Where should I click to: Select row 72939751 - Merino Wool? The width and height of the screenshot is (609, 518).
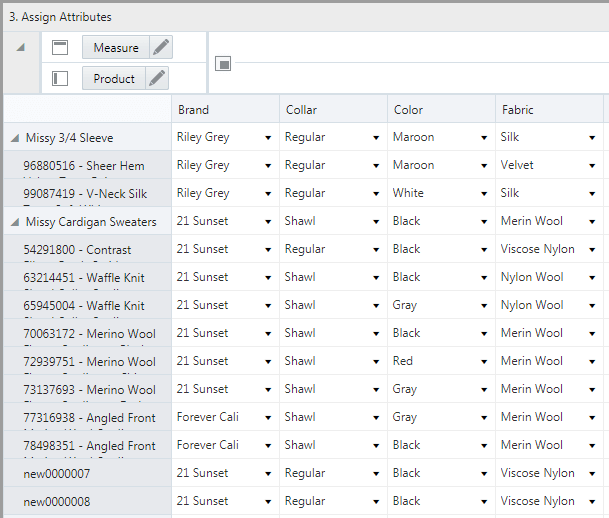[88, 361]
